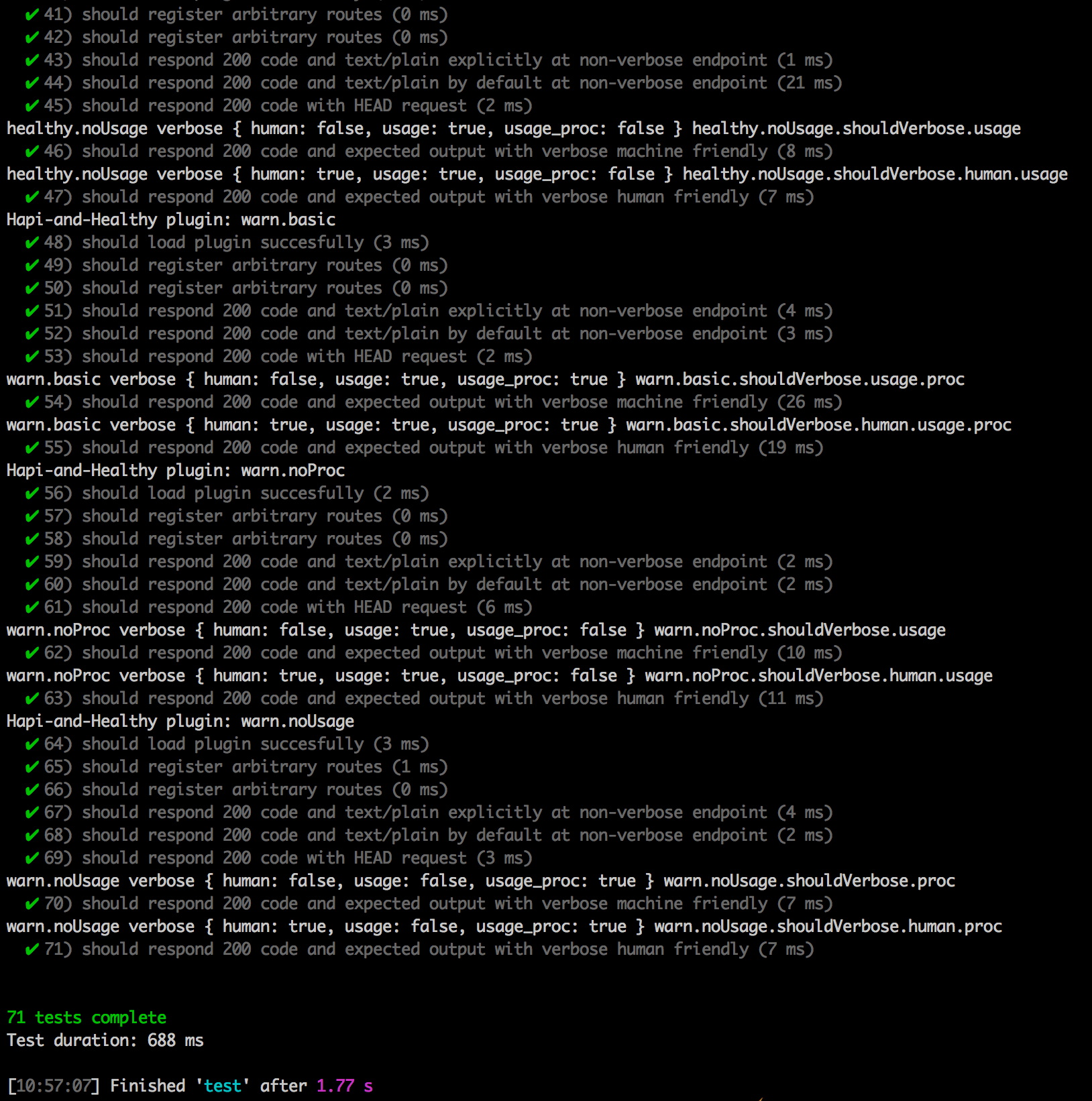Select the green '71 tests complete' summary line
The image size is (1092, 1101).
85,1017
